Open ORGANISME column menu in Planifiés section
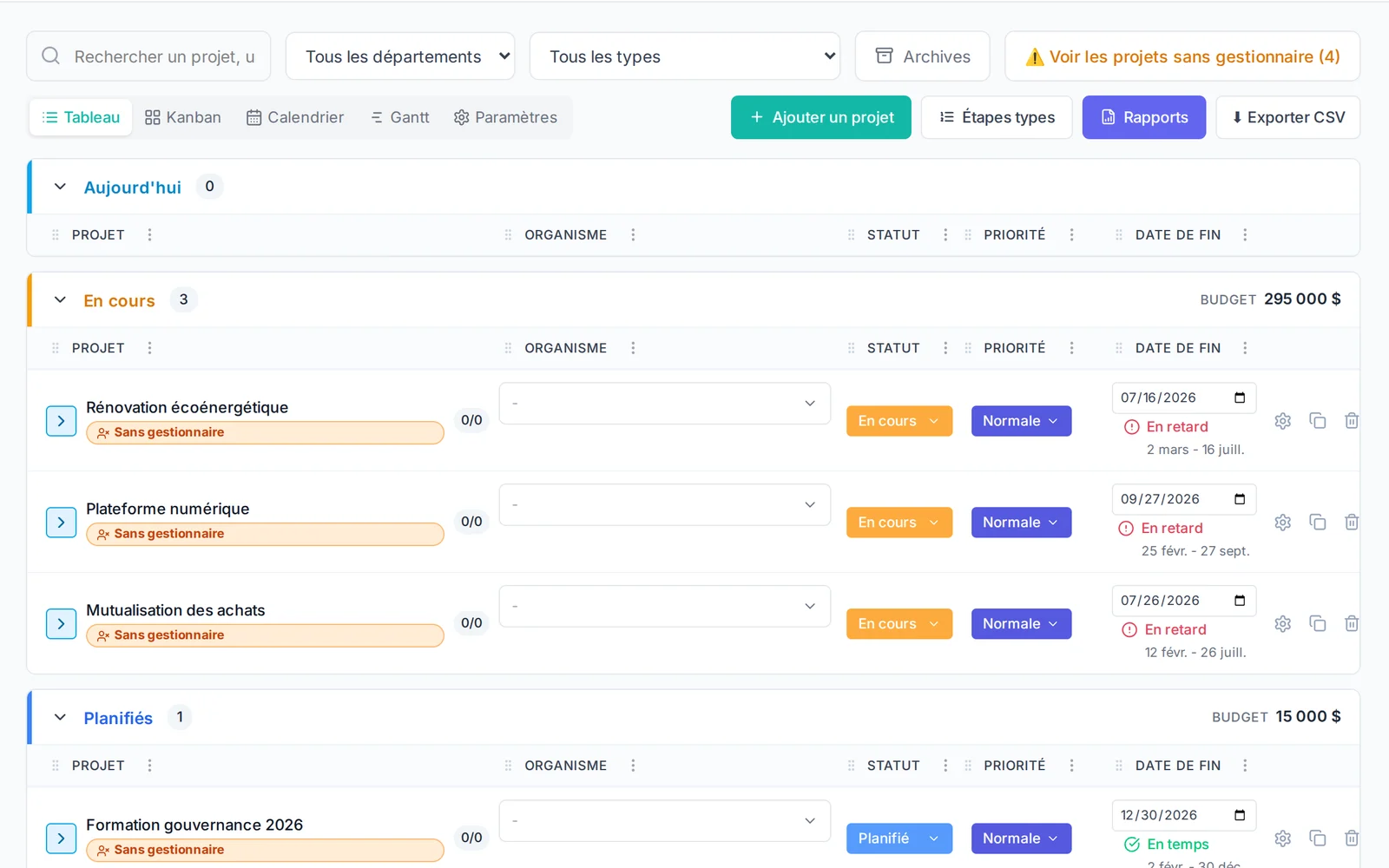This screenshot has width=1389, height=868. [633, 766]
